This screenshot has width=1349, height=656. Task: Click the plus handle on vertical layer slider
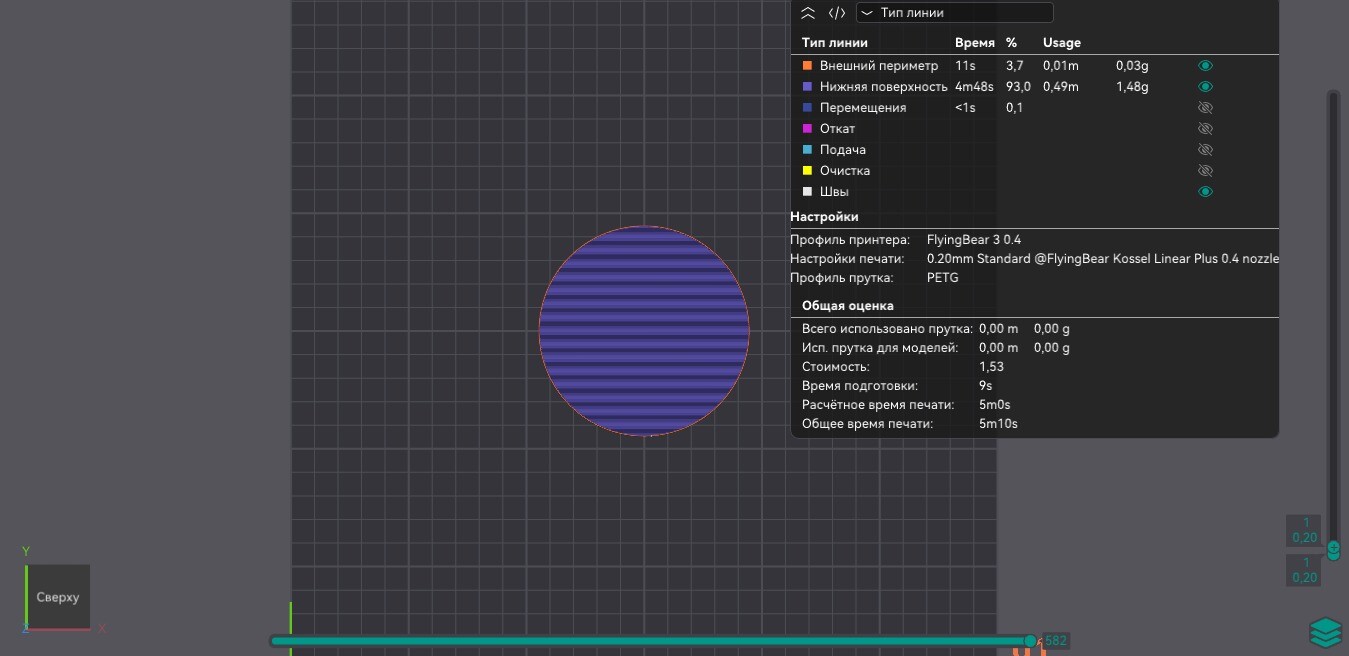click(x=1333, y=549)
